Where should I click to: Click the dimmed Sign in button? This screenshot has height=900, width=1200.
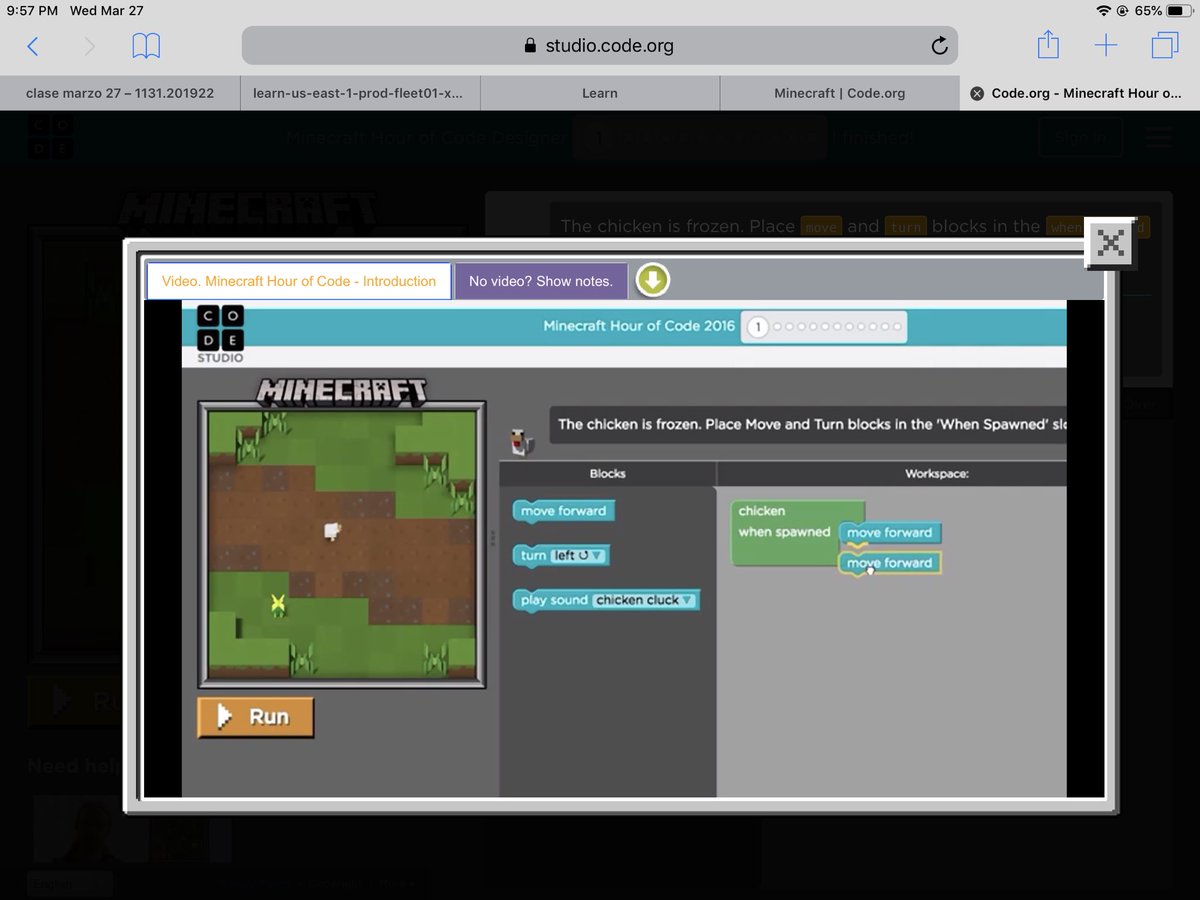pyautogui.click(x=1080, y=137)
